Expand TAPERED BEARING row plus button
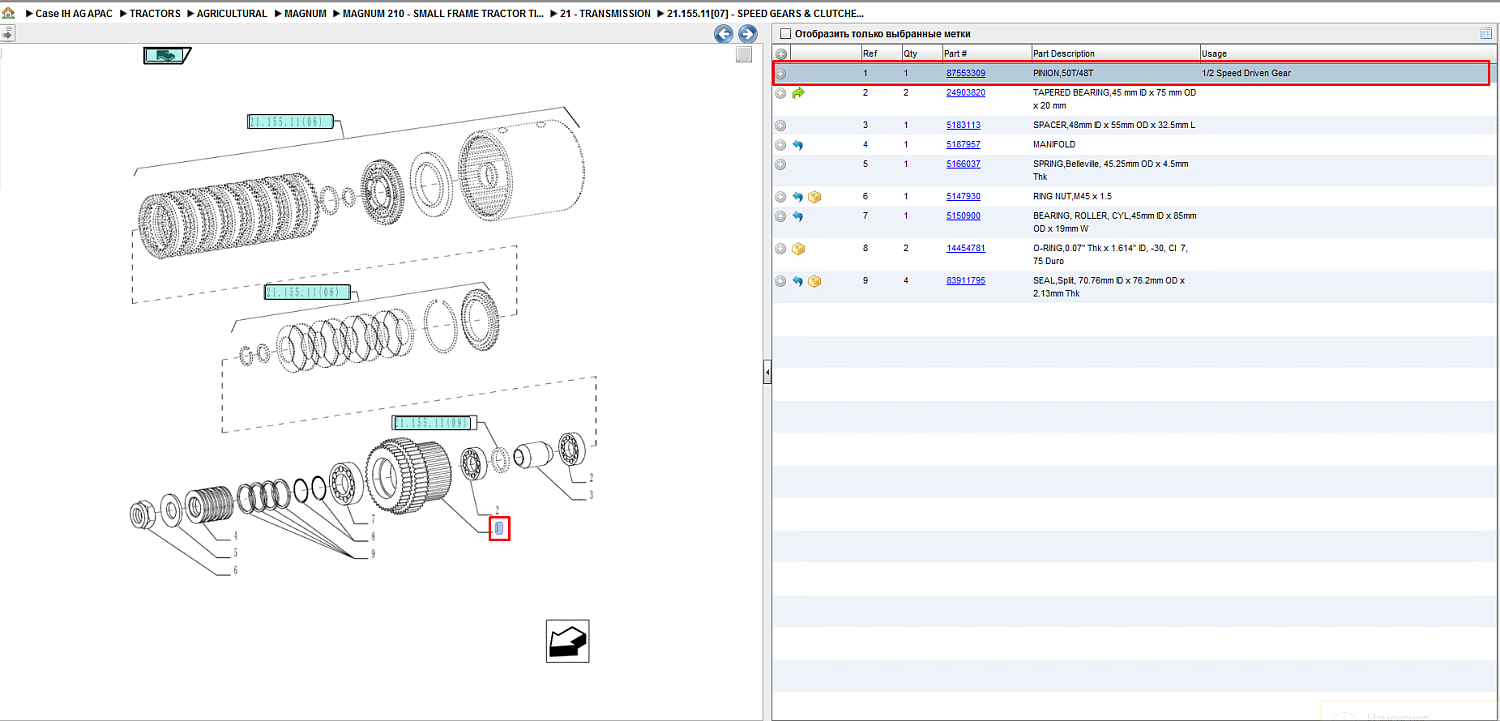1500x721 pixels. 781,93
